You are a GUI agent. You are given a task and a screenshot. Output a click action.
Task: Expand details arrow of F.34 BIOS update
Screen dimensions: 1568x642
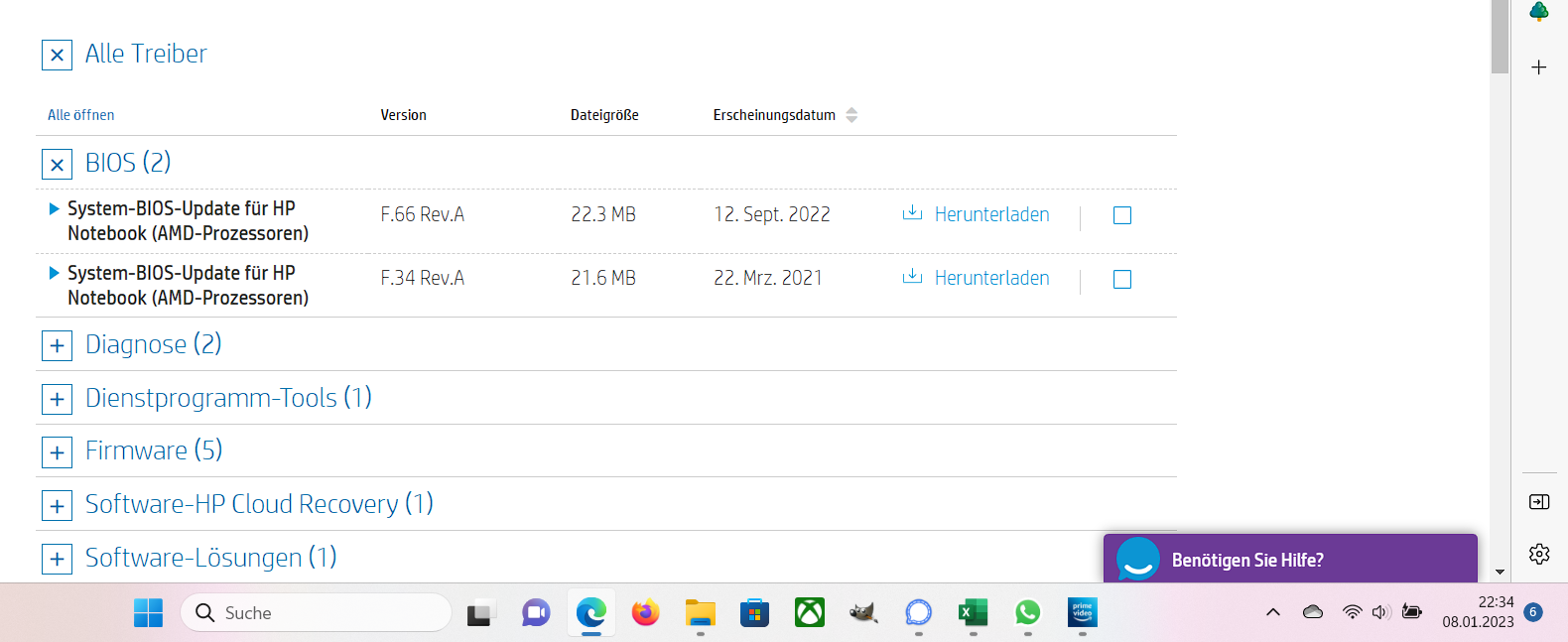[x=55, y=273]
